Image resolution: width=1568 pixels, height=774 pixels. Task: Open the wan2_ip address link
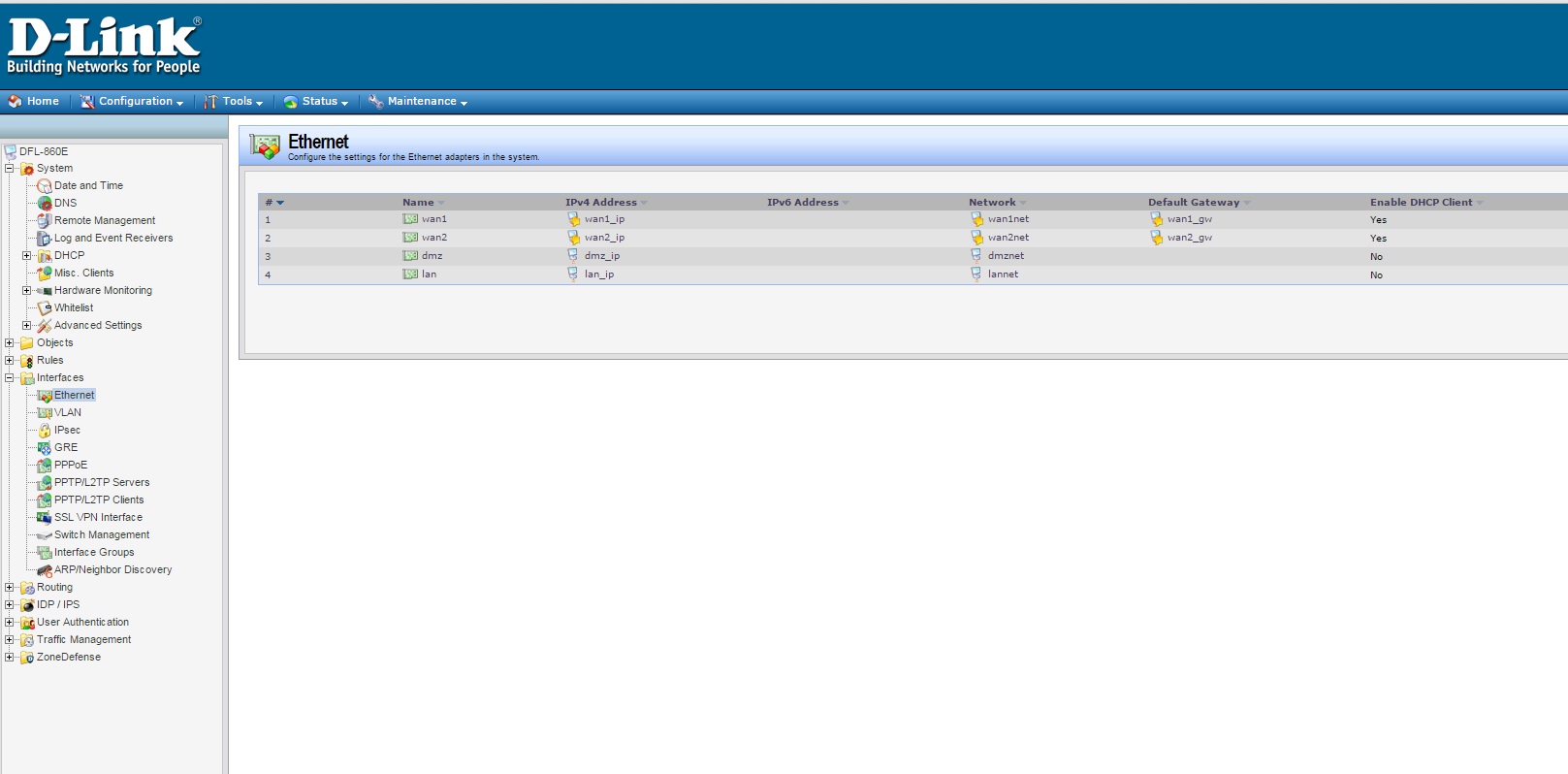tap(604, 238)
